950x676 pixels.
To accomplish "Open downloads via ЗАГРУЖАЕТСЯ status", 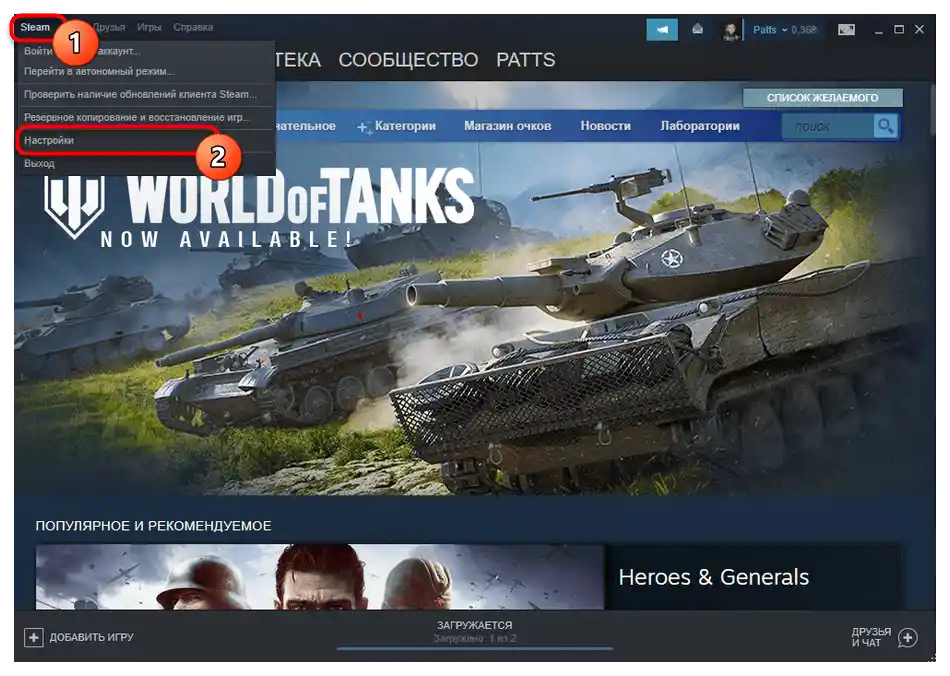I will click(474, 625).
